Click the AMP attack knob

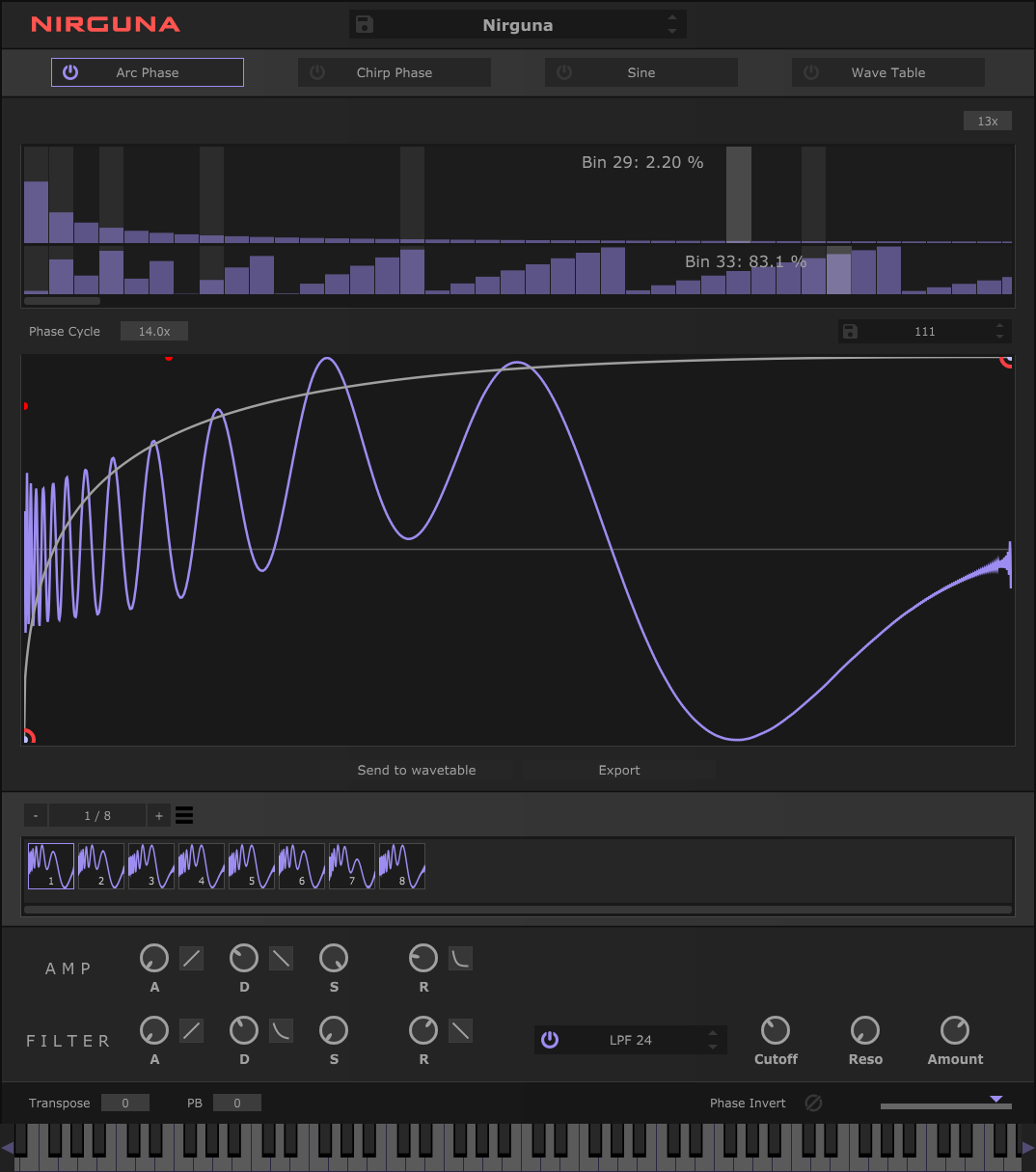[154, 958]
